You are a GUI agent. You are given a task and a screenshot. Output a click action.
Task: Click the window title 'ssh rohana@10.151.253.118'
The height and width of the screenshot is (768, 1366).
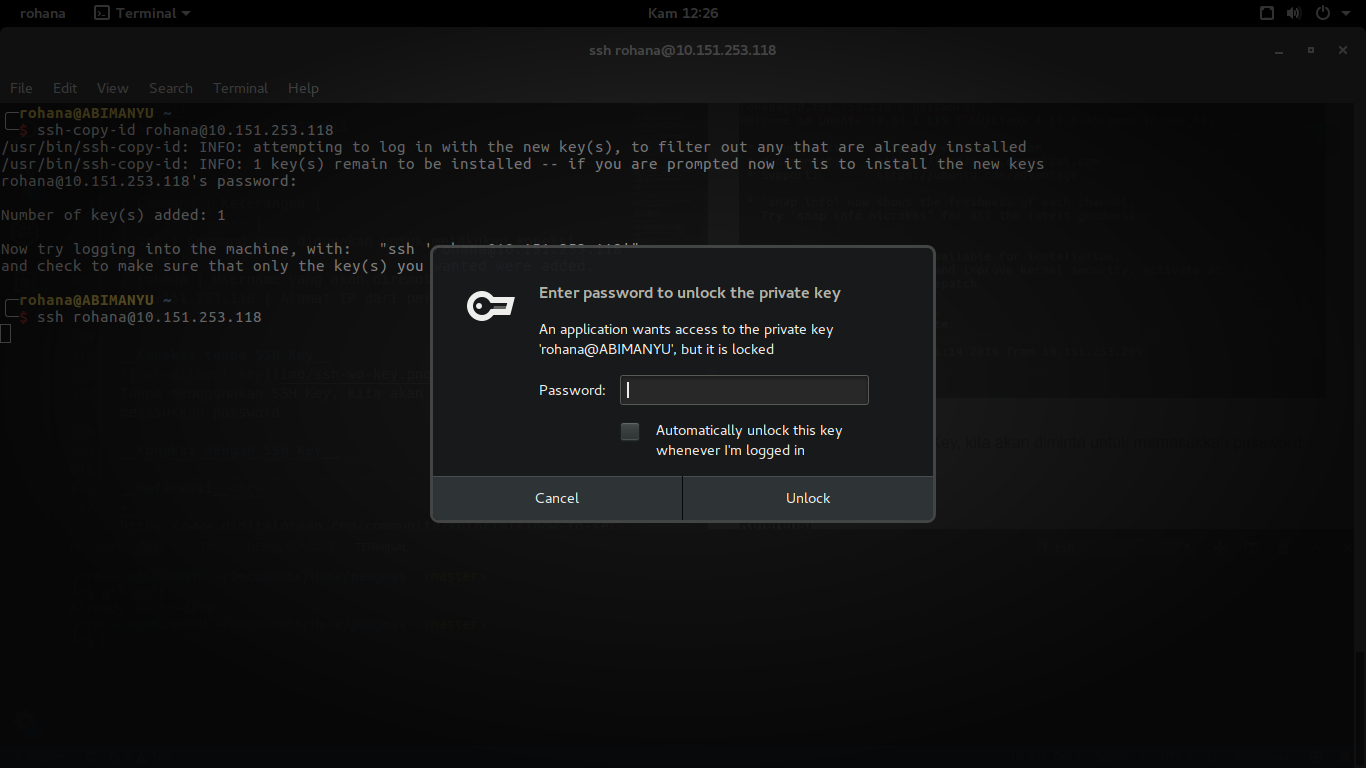683,50
